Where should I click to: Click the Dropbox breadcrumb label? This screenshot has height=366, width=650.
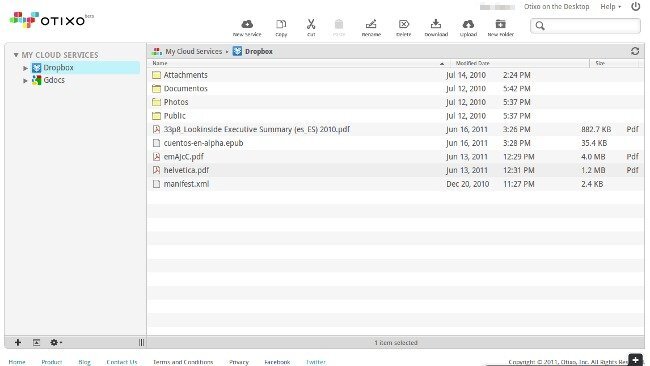259,51
